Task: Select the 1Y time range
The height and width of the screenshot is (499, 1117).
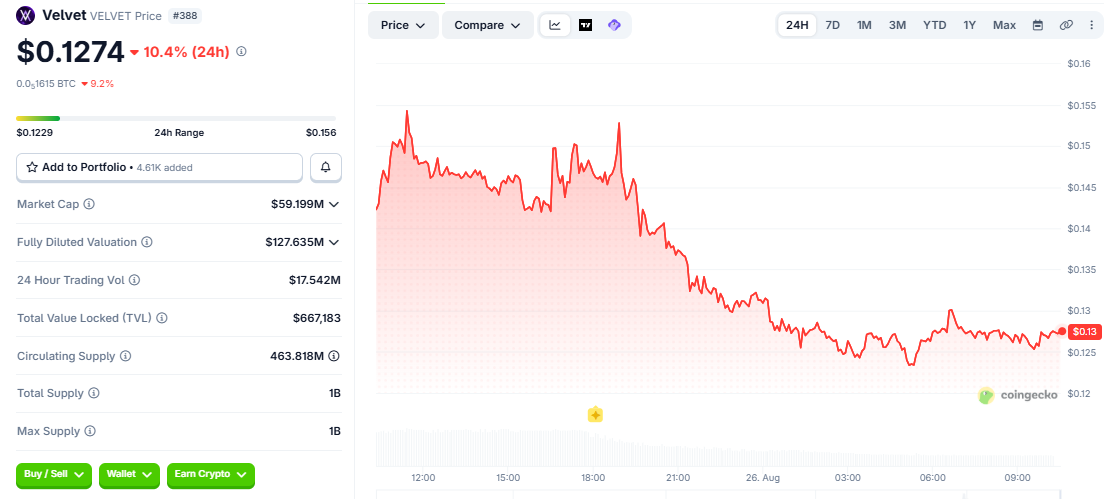Action: (x=970, y=25)
